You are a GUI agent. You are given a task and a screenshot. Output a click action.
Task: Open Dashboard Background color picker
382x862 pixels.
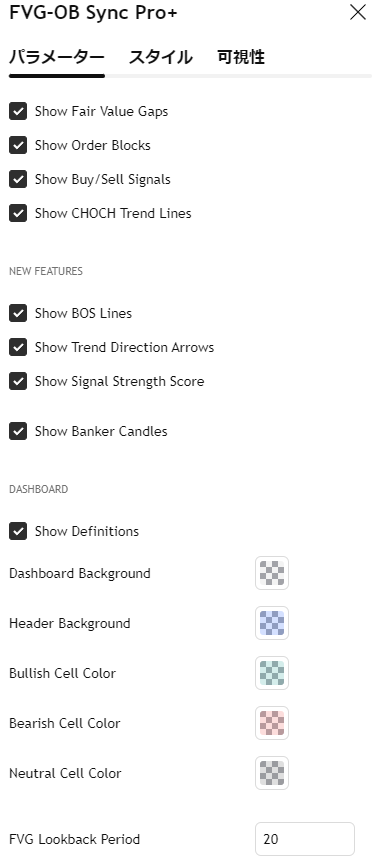272,573
